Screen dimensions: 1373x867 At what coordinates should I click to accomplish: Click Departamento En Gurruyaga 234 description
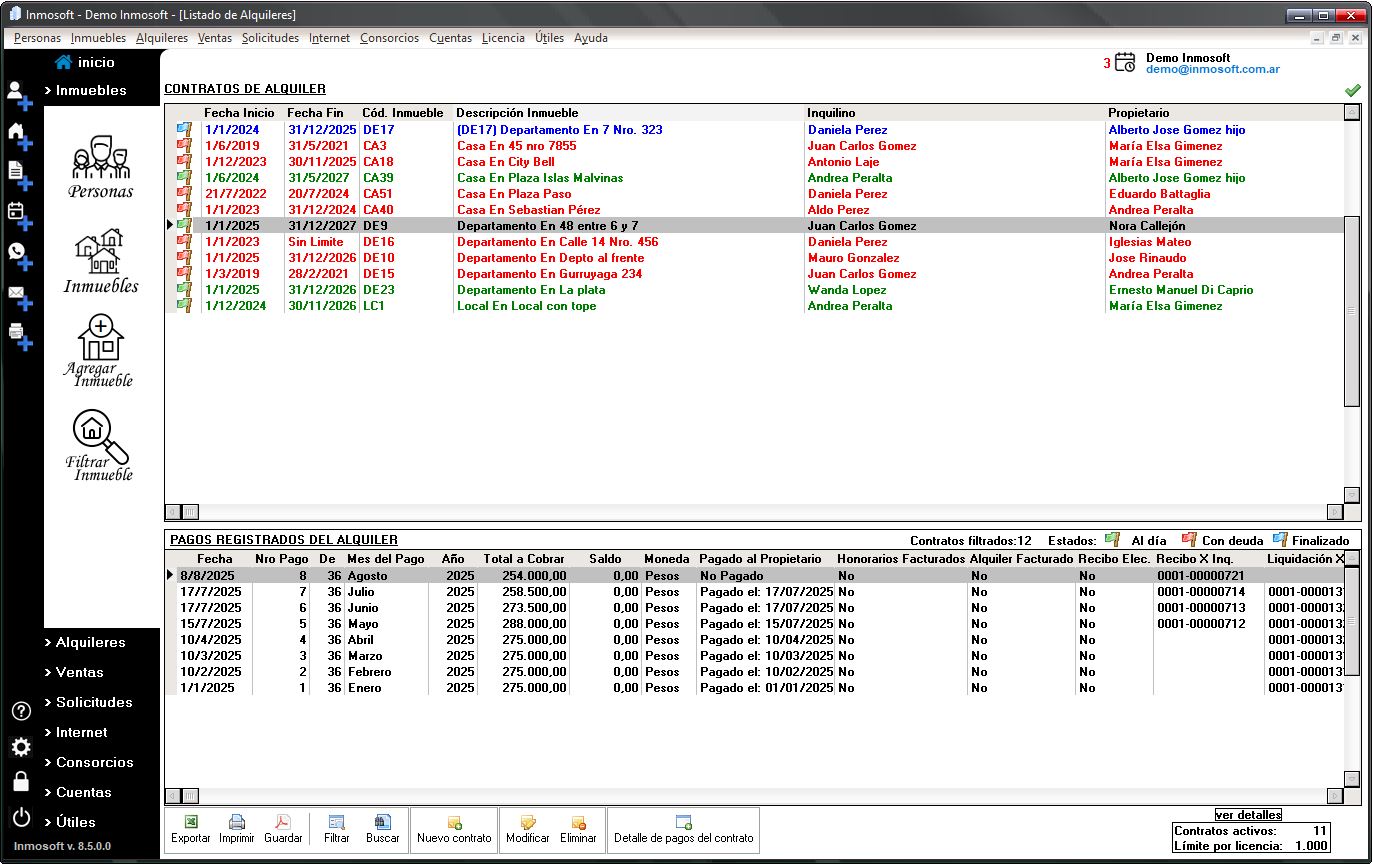click(549, 274)
